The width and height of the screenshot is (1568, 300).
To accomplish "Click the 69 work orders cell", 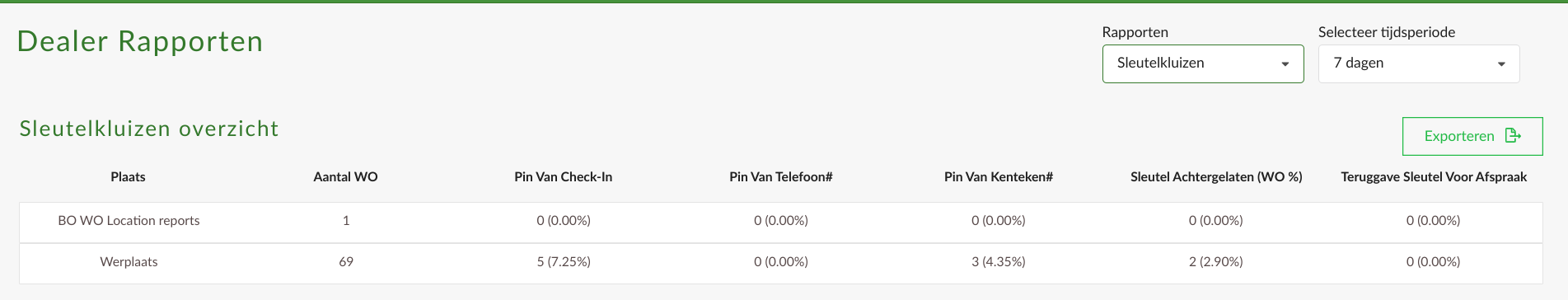I will tap(346, 262).
